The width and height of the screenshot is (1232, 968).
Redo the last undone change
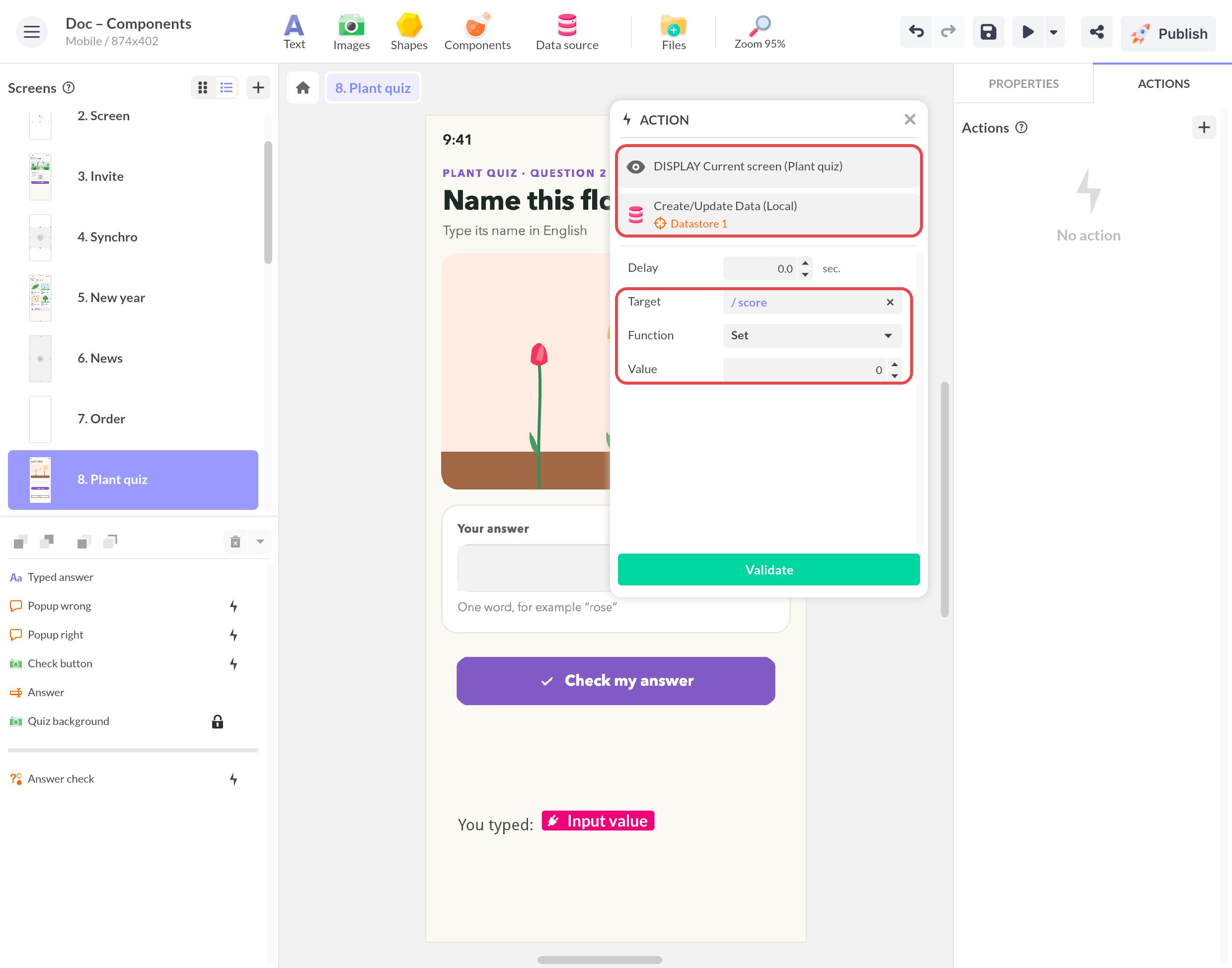948,32
